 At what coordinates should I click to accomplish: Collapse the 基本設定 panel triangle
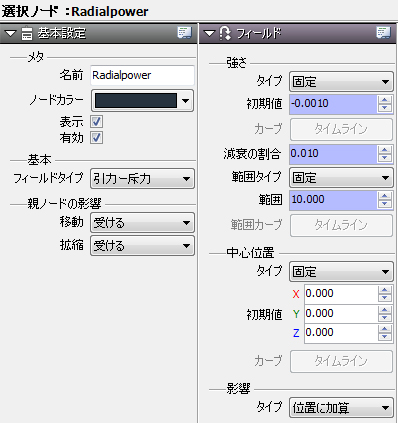tap(10, 33)
